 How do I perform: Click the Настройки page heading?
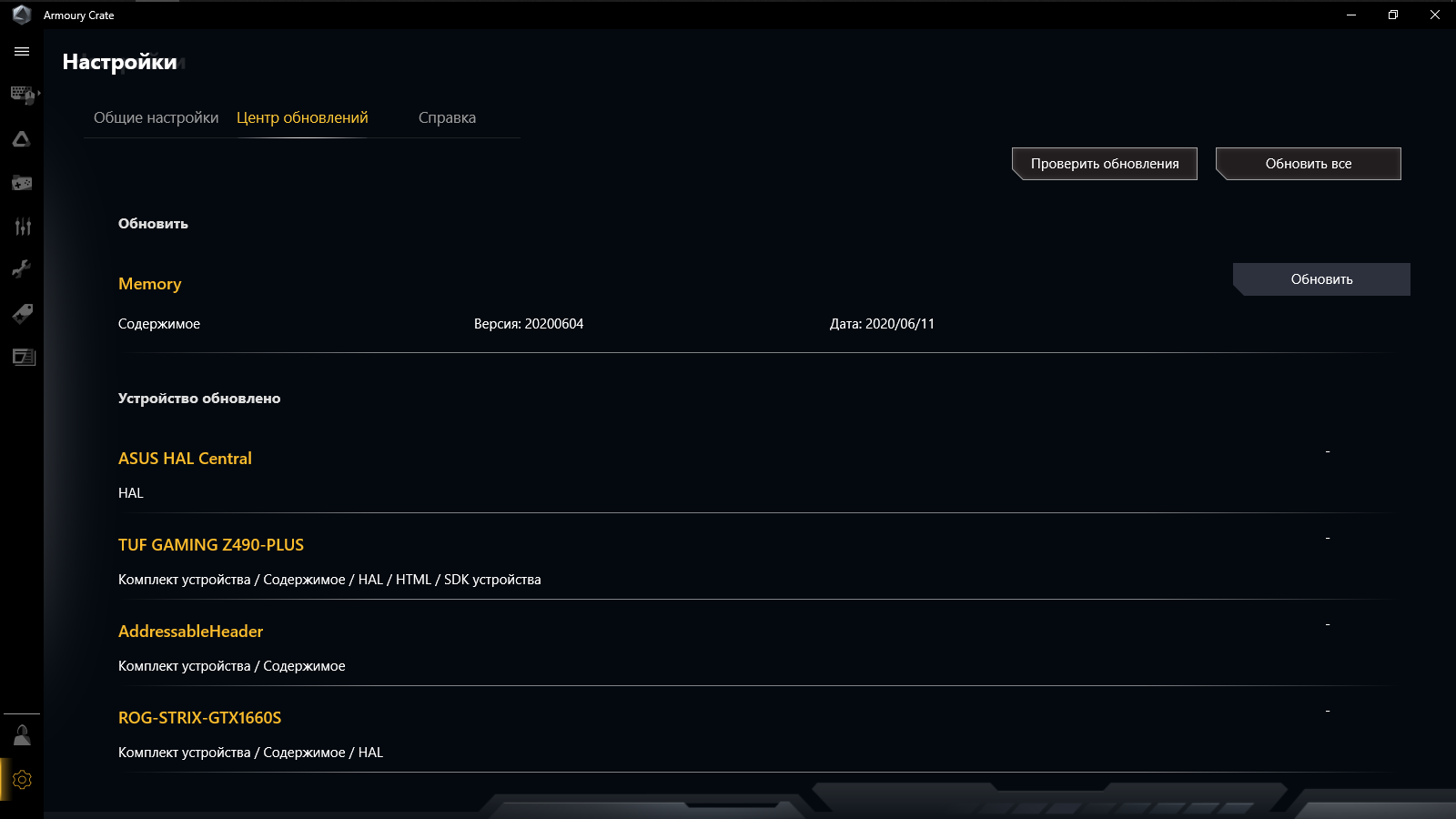pos(120,62)
